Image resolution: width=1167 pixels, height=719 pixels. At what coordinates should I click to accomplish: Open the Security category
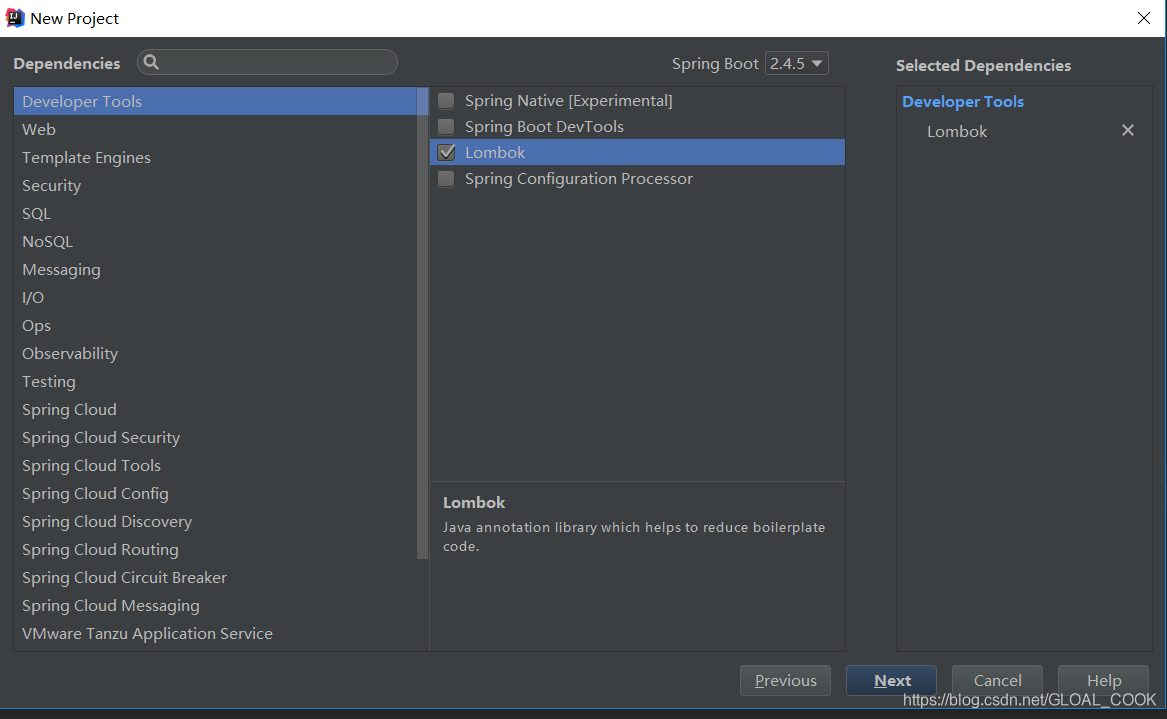[216, 185]
